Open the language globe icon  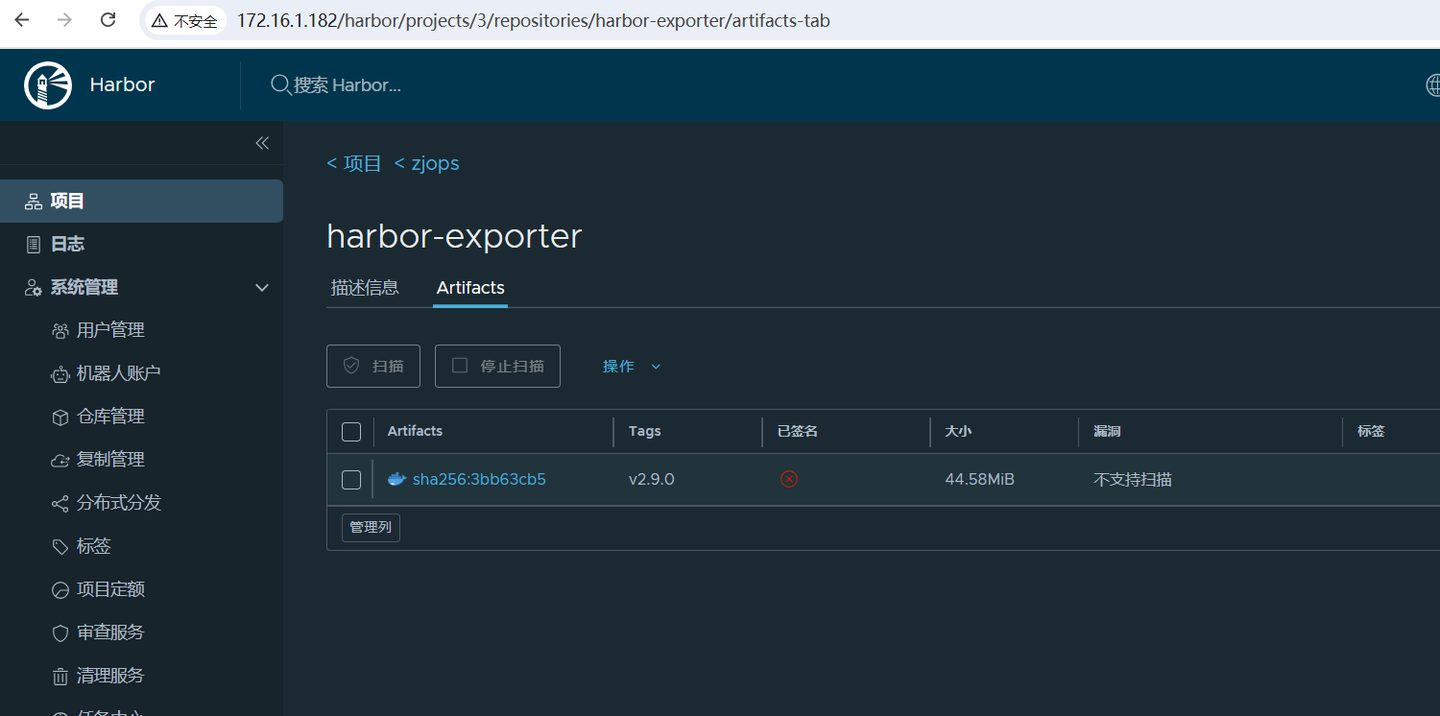pyautogui.click(x=1432, y=85)
